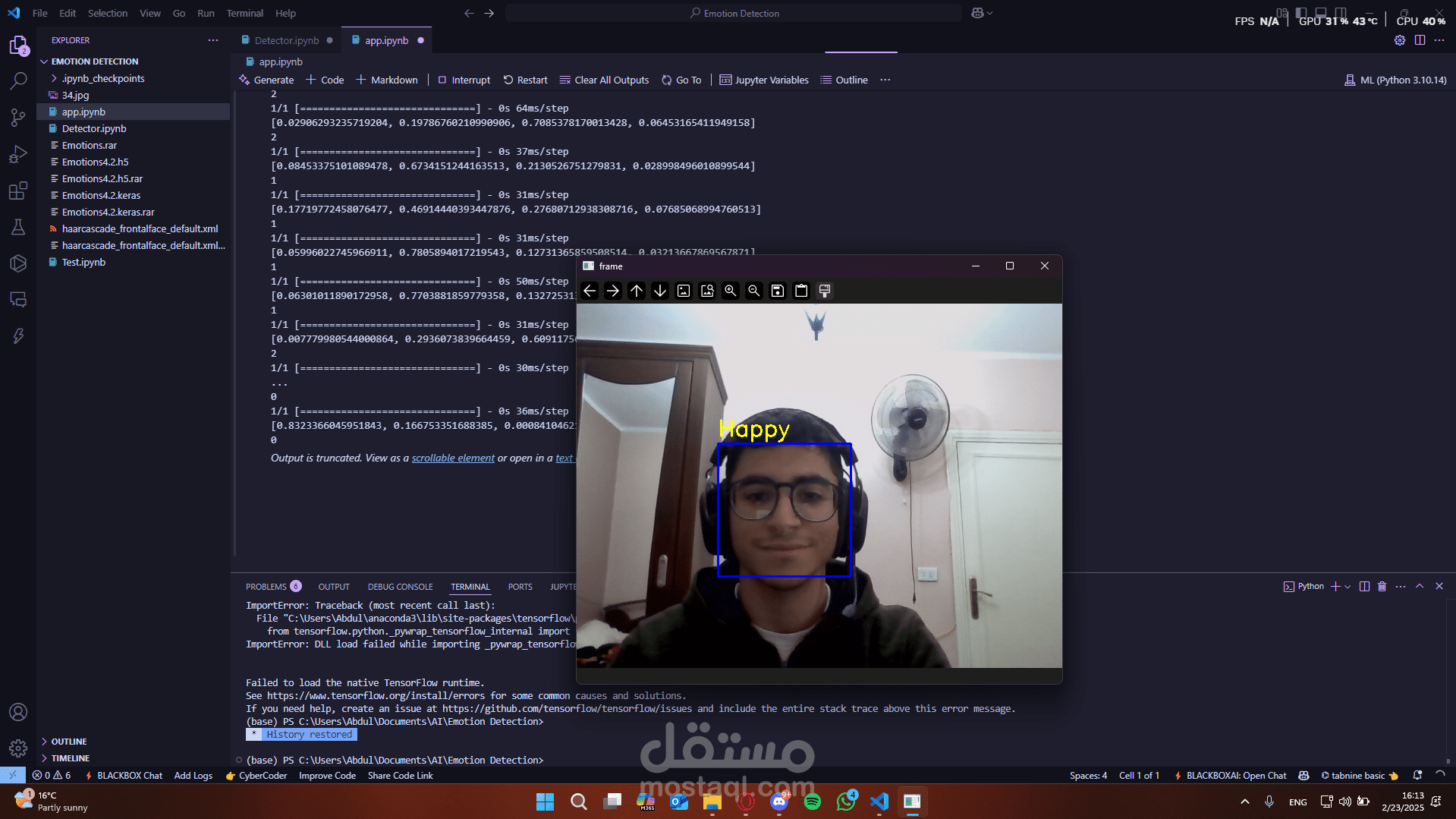Open Explorer more actions menu
Image resolution: width=1456 pixels, height=819 pixels.
213,40
